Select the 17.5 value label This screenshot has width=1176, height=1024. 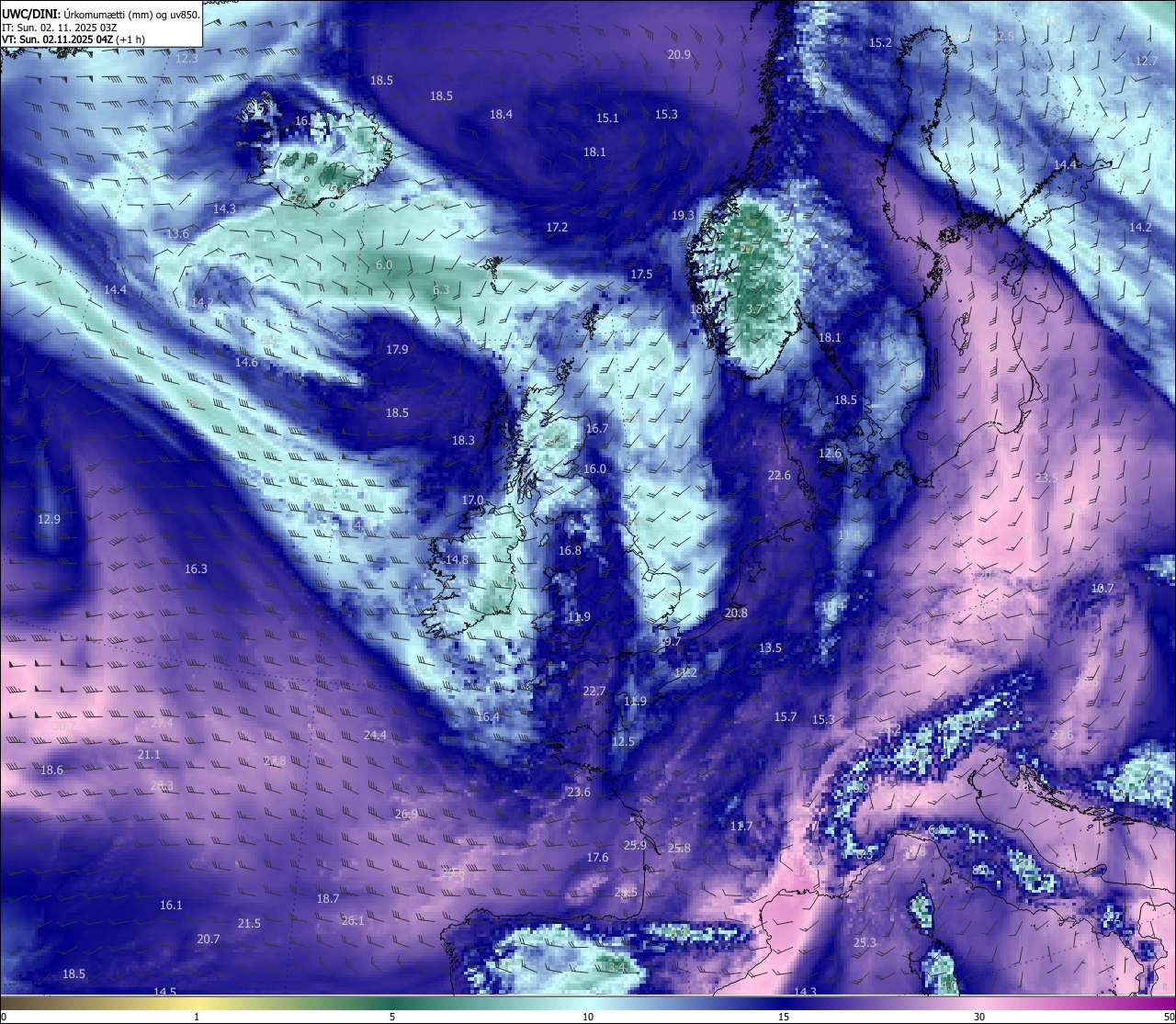click(641, 275)
